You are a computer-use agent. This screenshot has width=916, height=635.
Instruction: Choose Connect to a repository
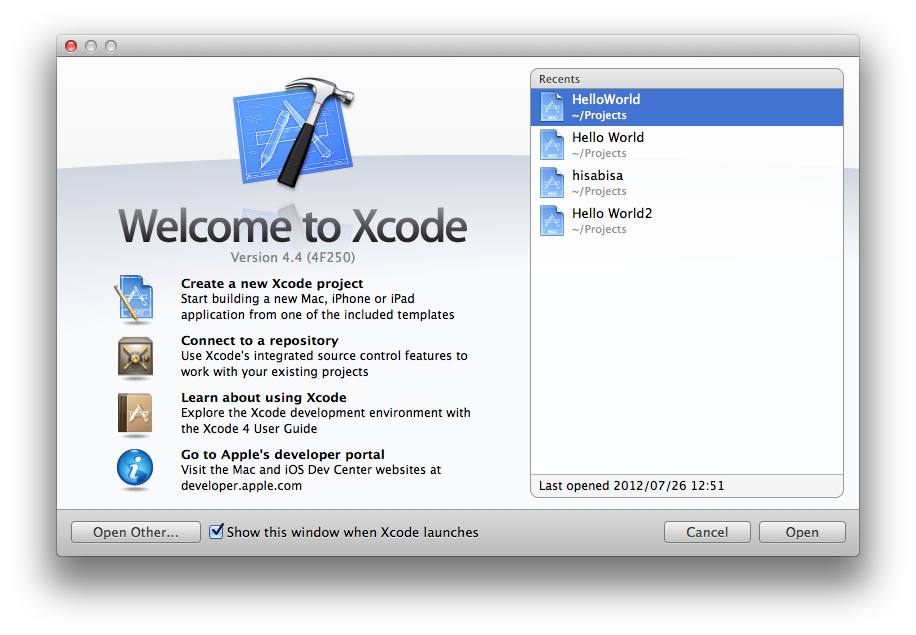(259, 341)
